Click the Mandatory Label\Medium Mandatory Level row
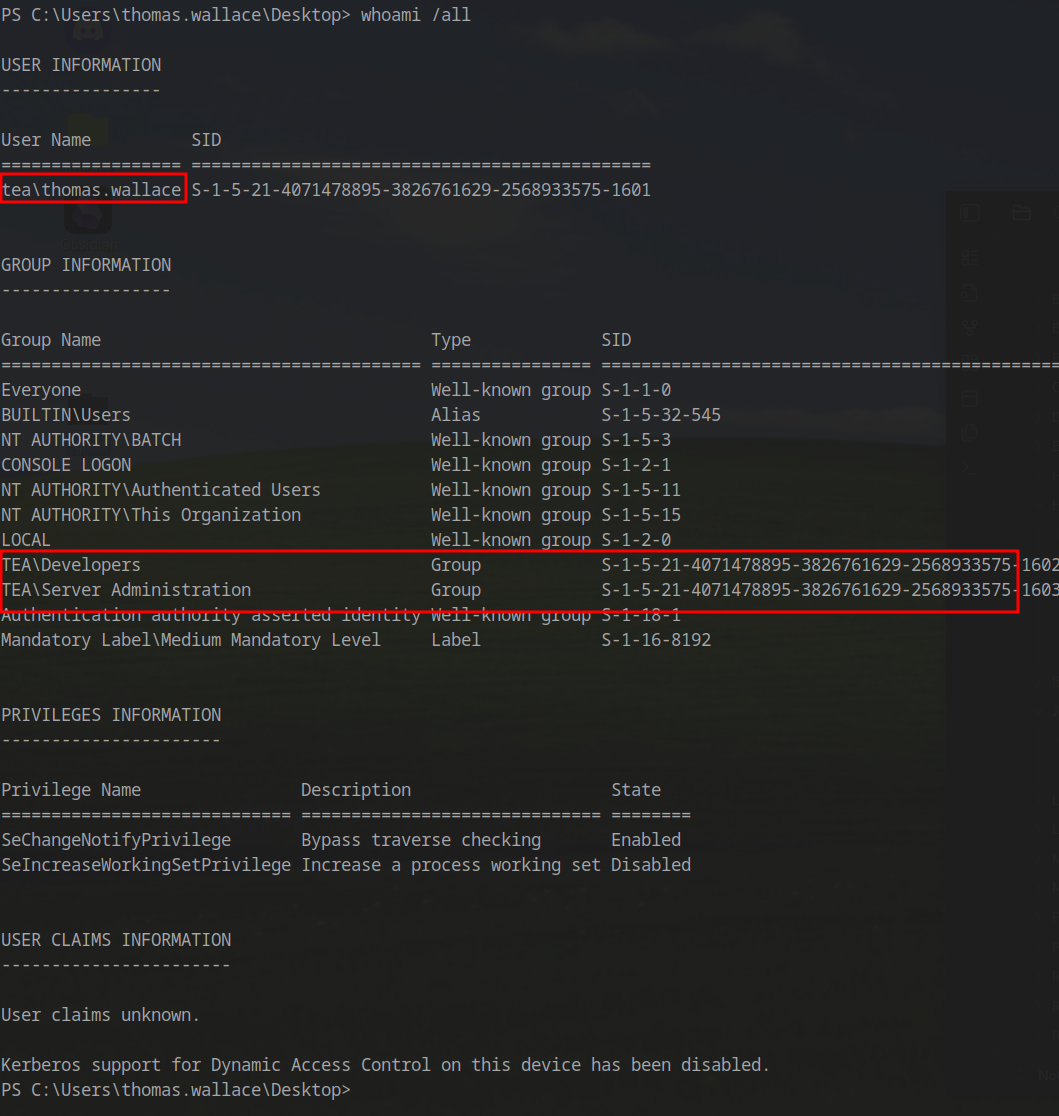 (x=190, y=640)
